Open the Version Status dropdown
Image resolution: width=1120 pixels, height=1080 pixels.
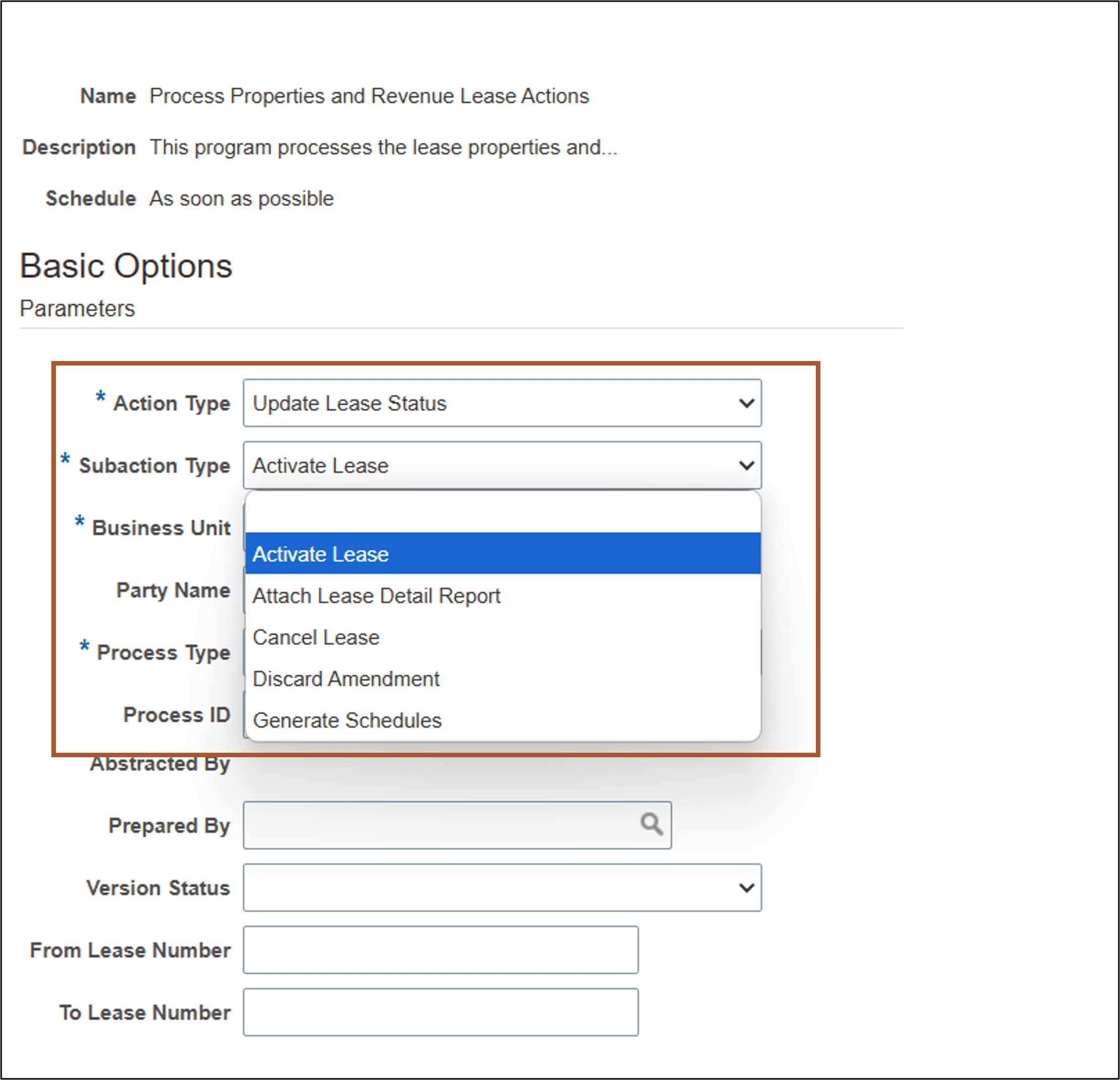[x=502, y=888]
